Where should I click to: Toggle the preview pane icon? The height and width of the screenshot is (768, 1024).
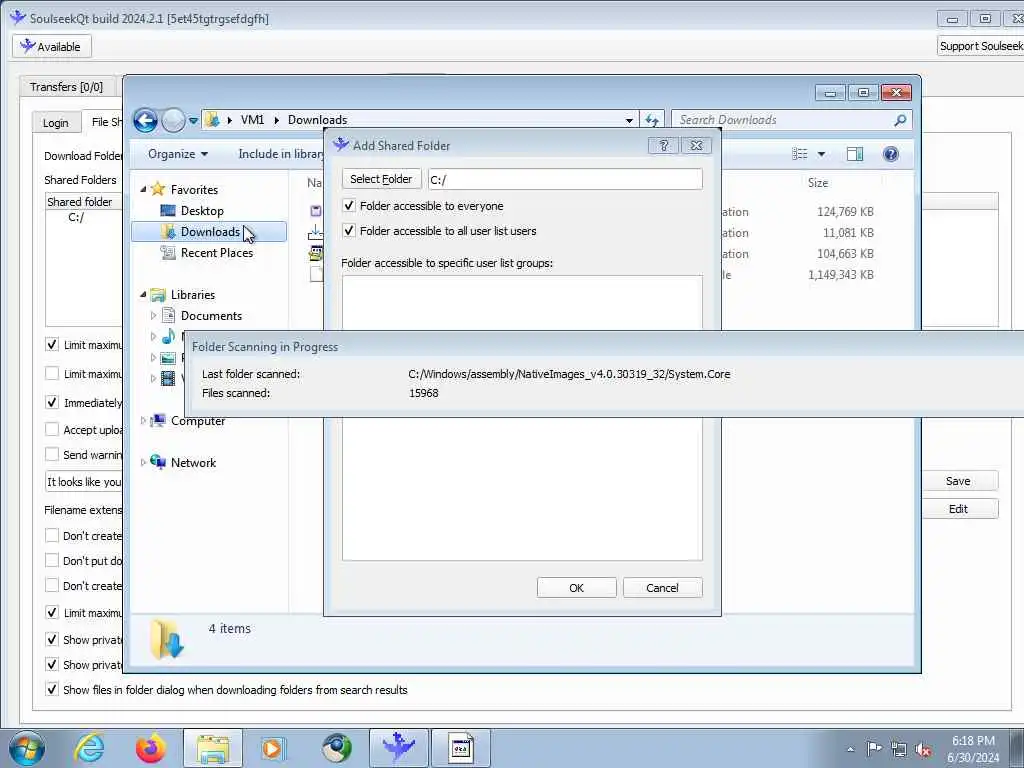coord(855,154)
